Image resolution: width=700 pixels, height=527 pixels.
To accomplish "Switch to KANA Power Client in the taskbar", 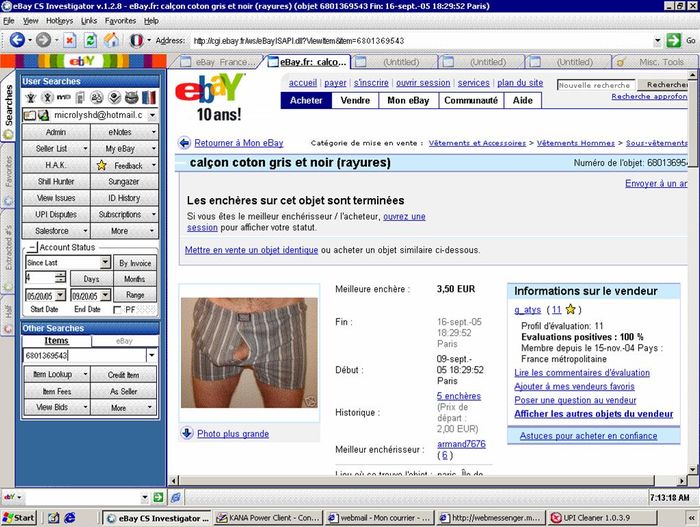I will [268, 518].
